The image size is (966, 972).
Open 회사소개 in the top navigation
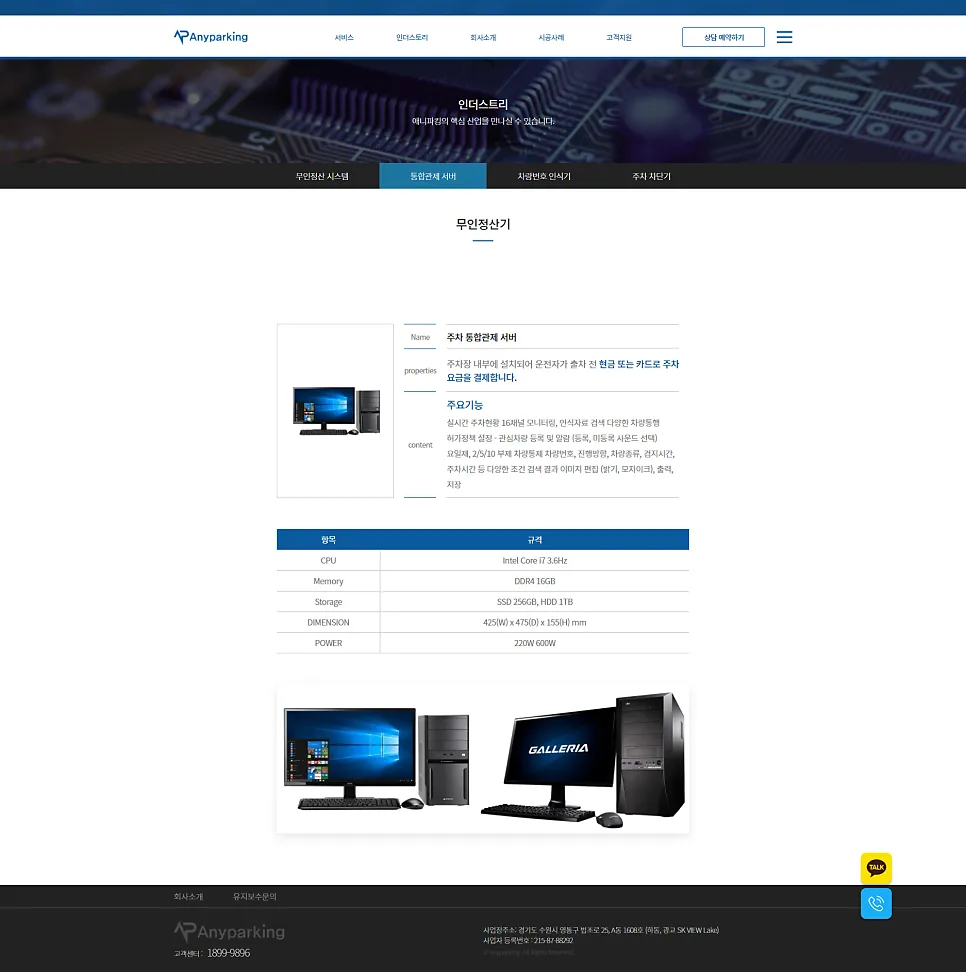tap(483, 38)
